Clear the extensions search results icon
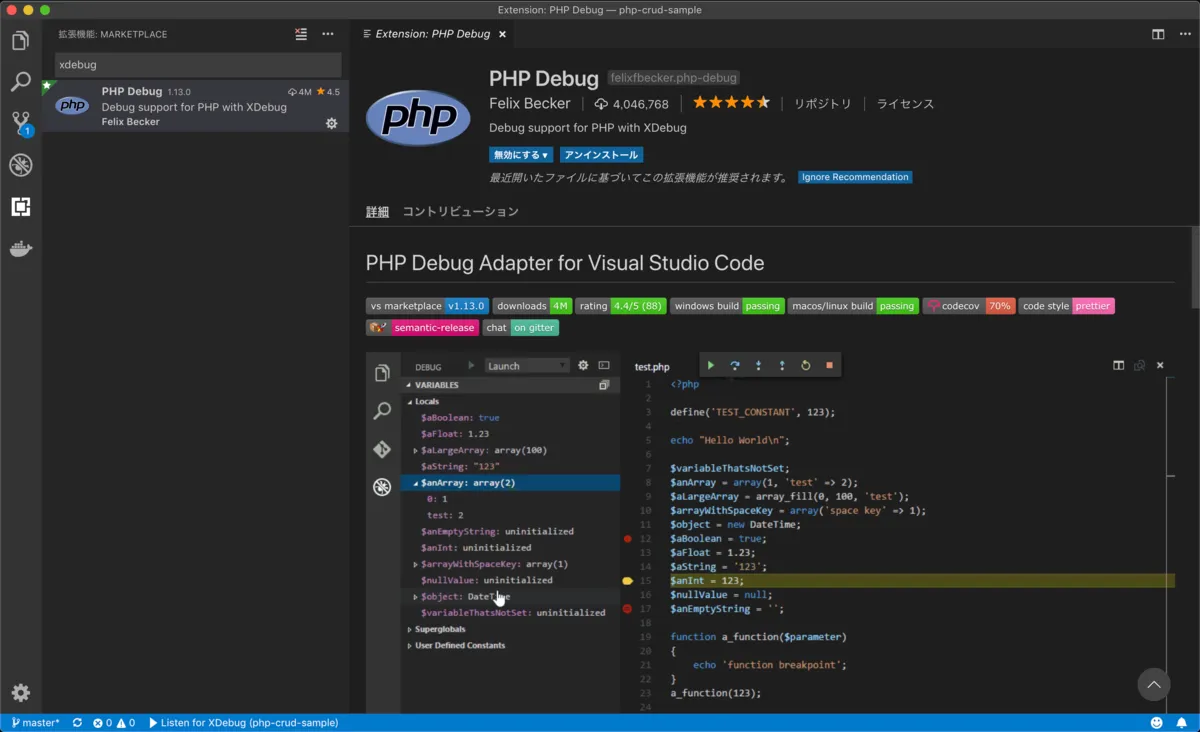This screenshot has height=732, width=1200. (301, 34)
